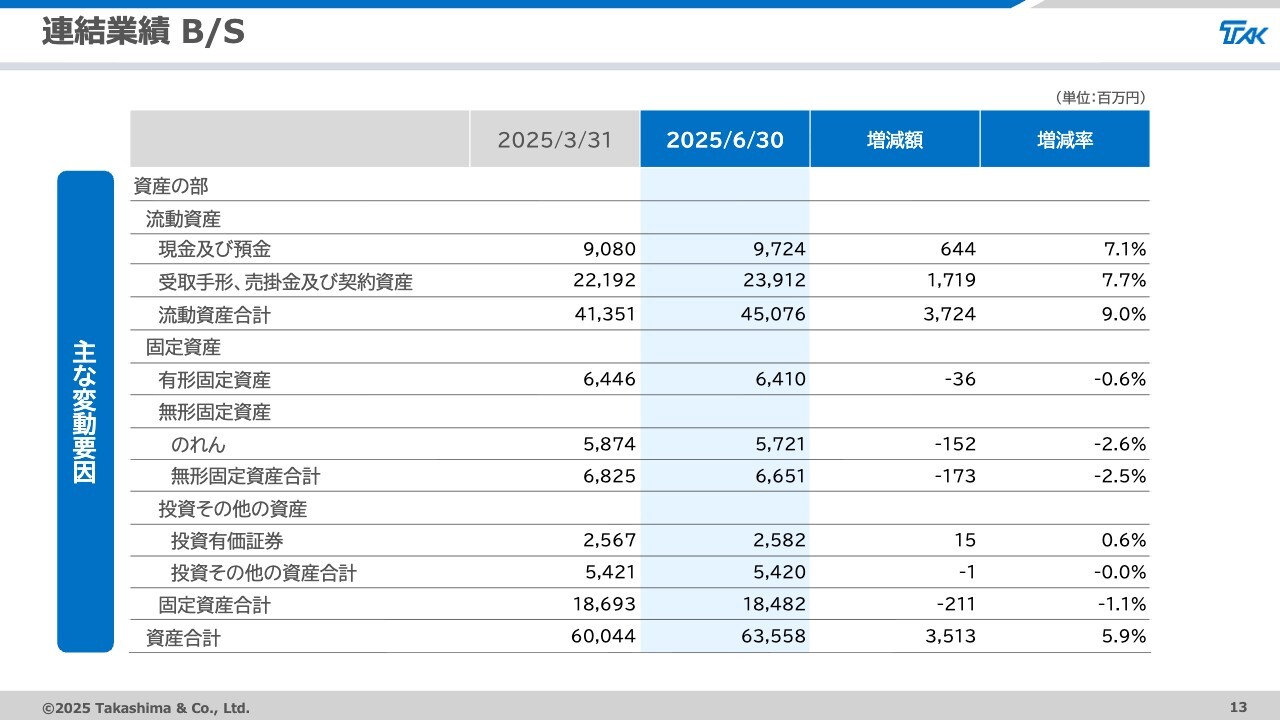Click the value 41,351
This screenshot has width=1280, height=720.
point(605,315)
